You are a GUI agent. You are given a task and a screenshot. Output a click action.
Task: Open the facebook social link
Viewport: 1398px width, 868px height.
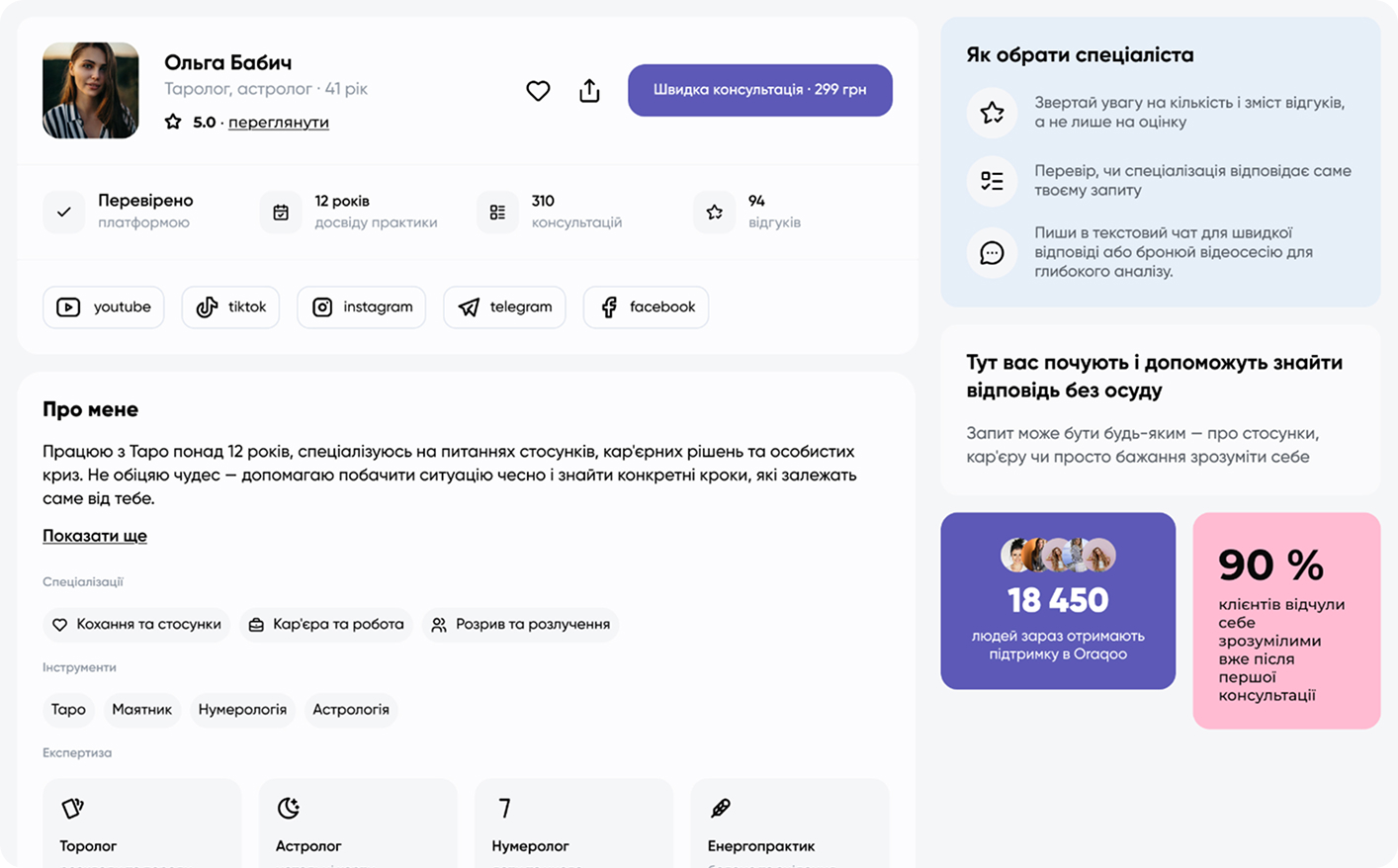(646, 307)
